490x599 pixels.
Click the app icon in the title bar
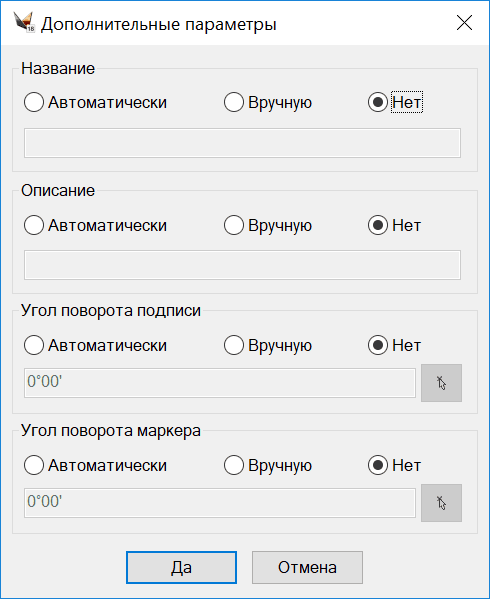24,23
